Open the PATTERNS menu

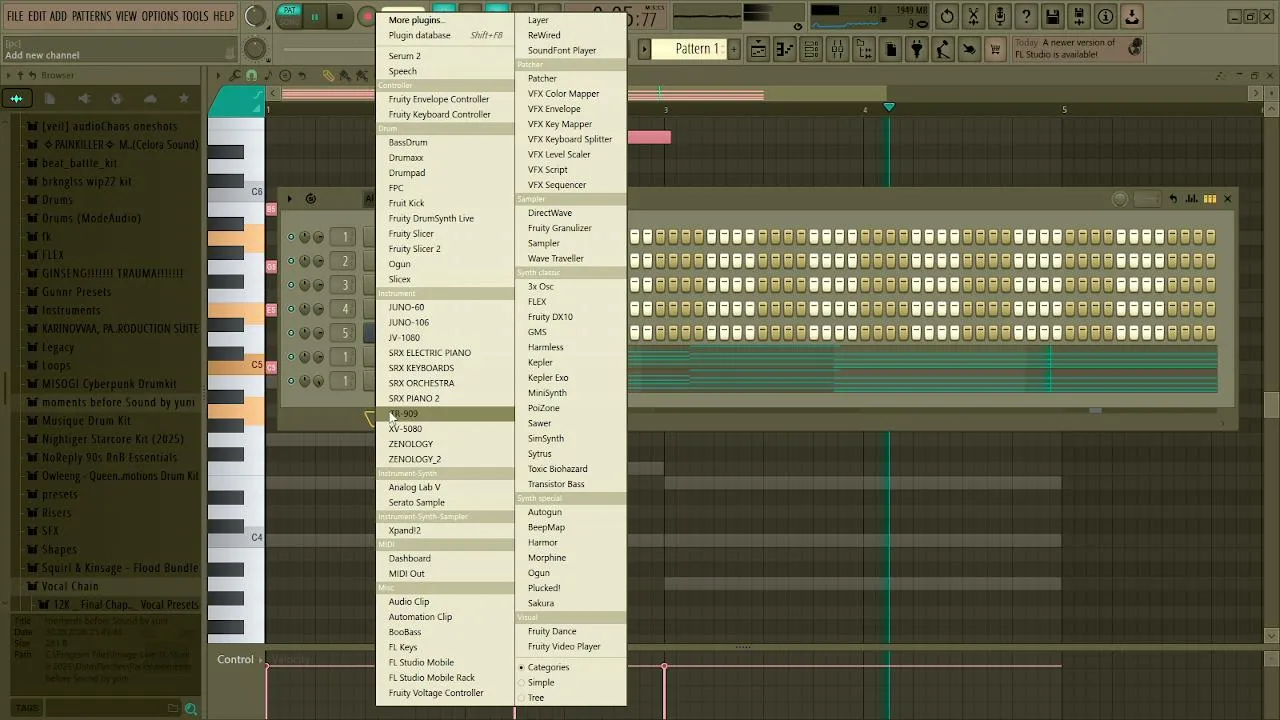click(91, 16)
